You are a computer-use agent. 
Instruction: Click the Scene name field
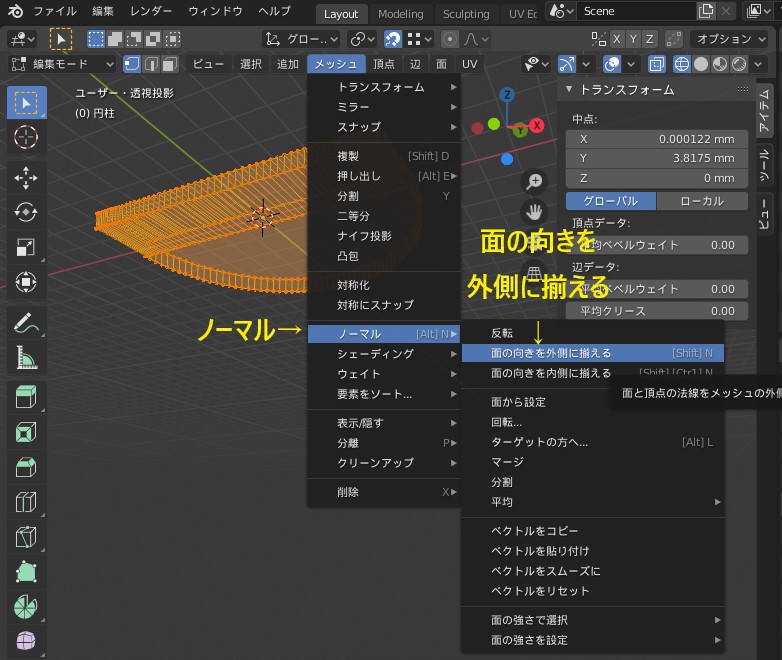pyautogui.click(x=636, y=11)
